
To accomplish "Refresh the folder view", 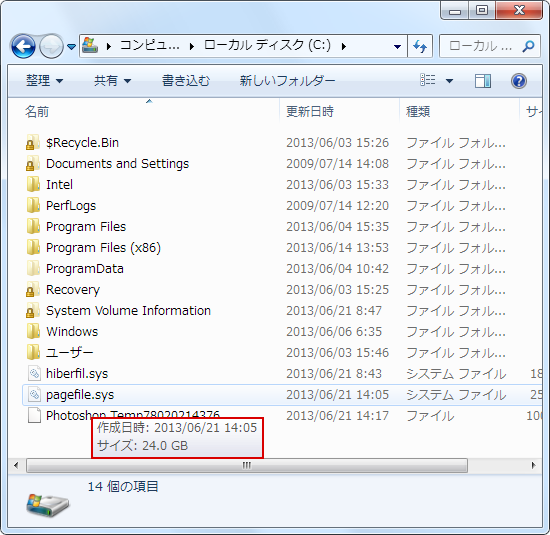I will (x=420, y=46).
